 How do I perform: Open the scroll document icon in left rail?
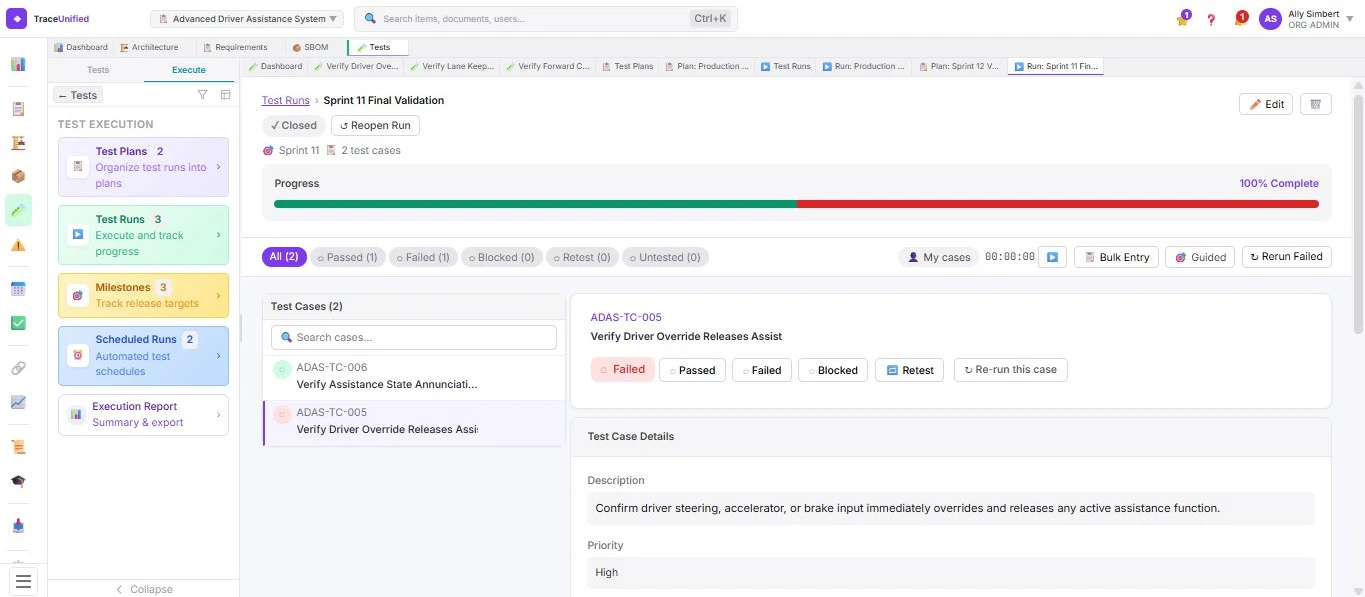(18, 447)
